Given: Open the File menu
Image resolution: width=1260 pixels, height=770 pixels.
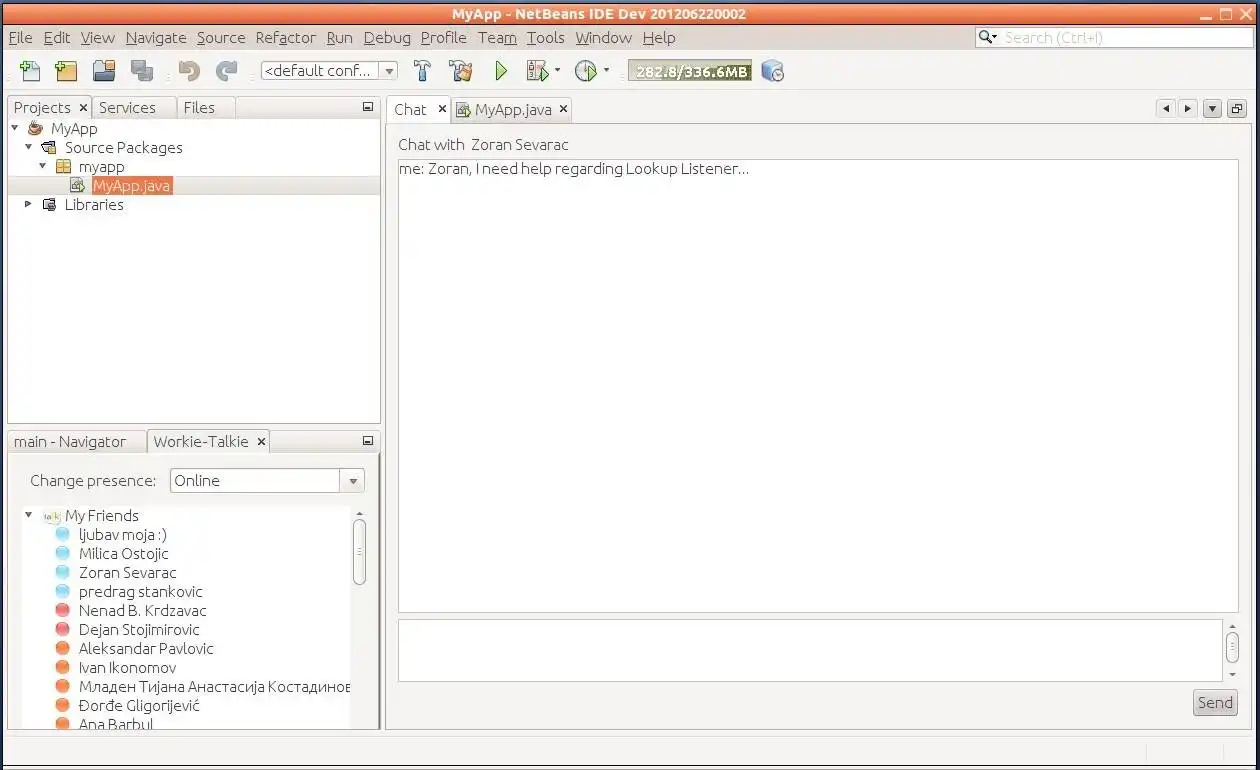Looking at the screenshot, I should coord(20,37).
